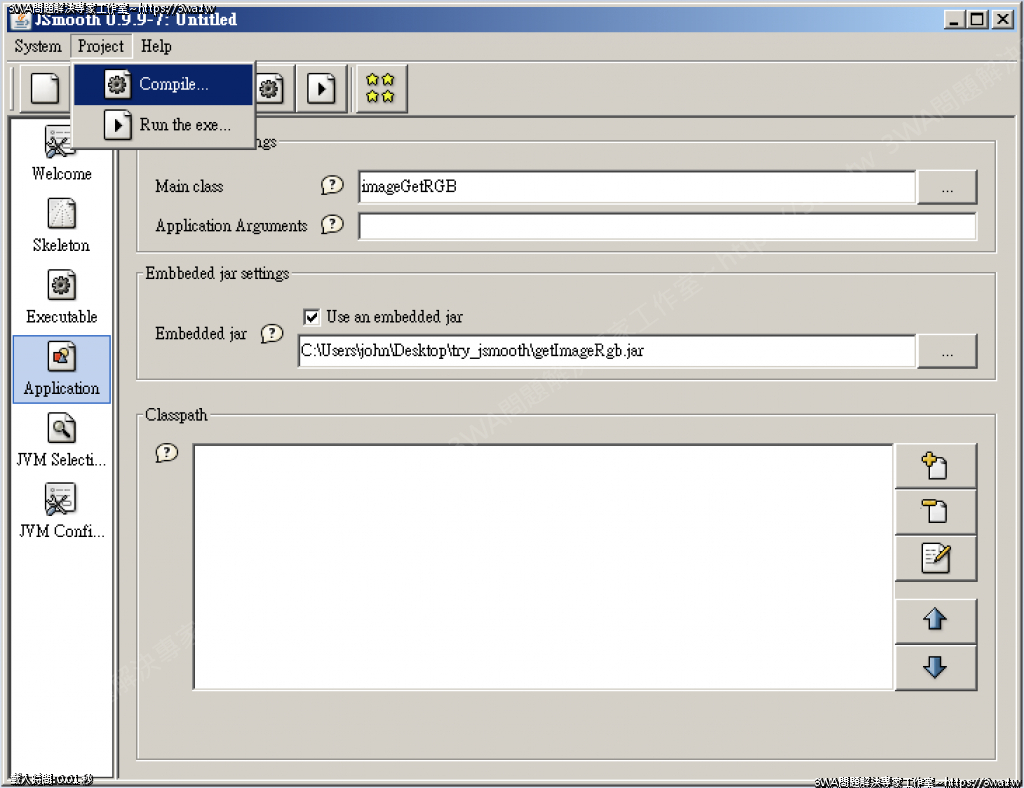Click the four stars toolbar icon
The image size is (1024, 788).
pos(380,88)
